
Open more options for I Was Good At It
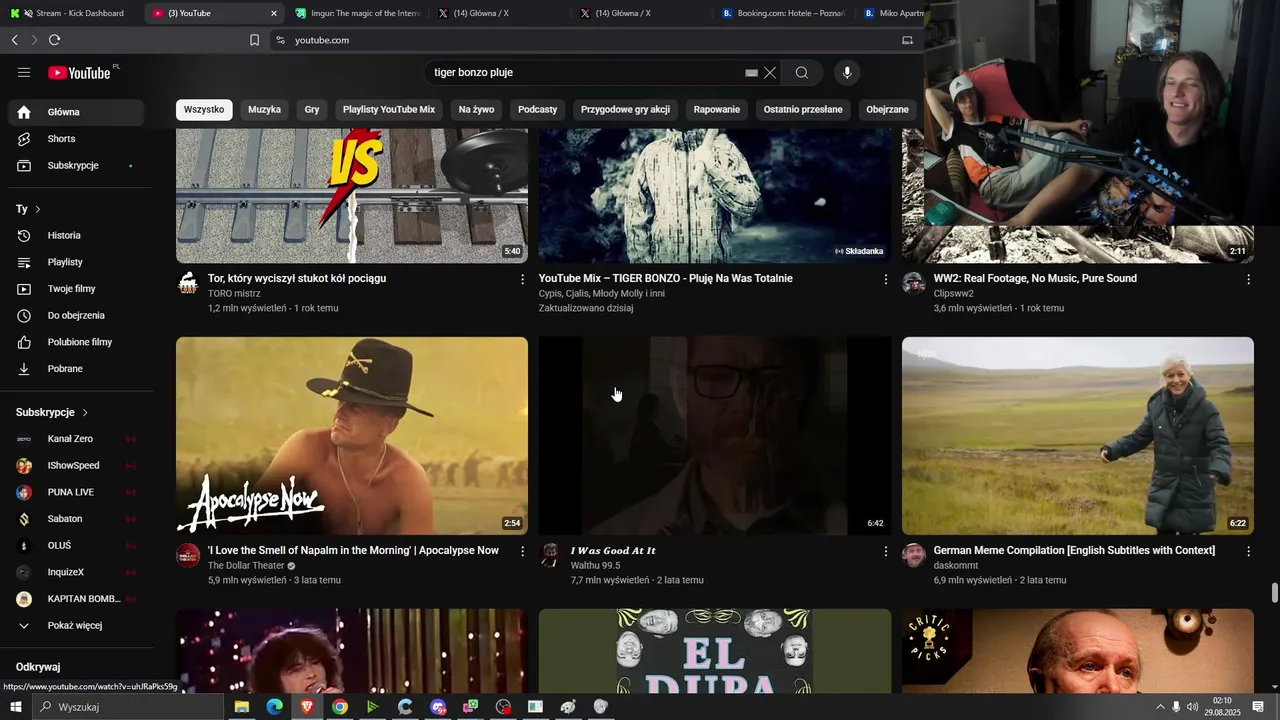[x=885, y=551]
